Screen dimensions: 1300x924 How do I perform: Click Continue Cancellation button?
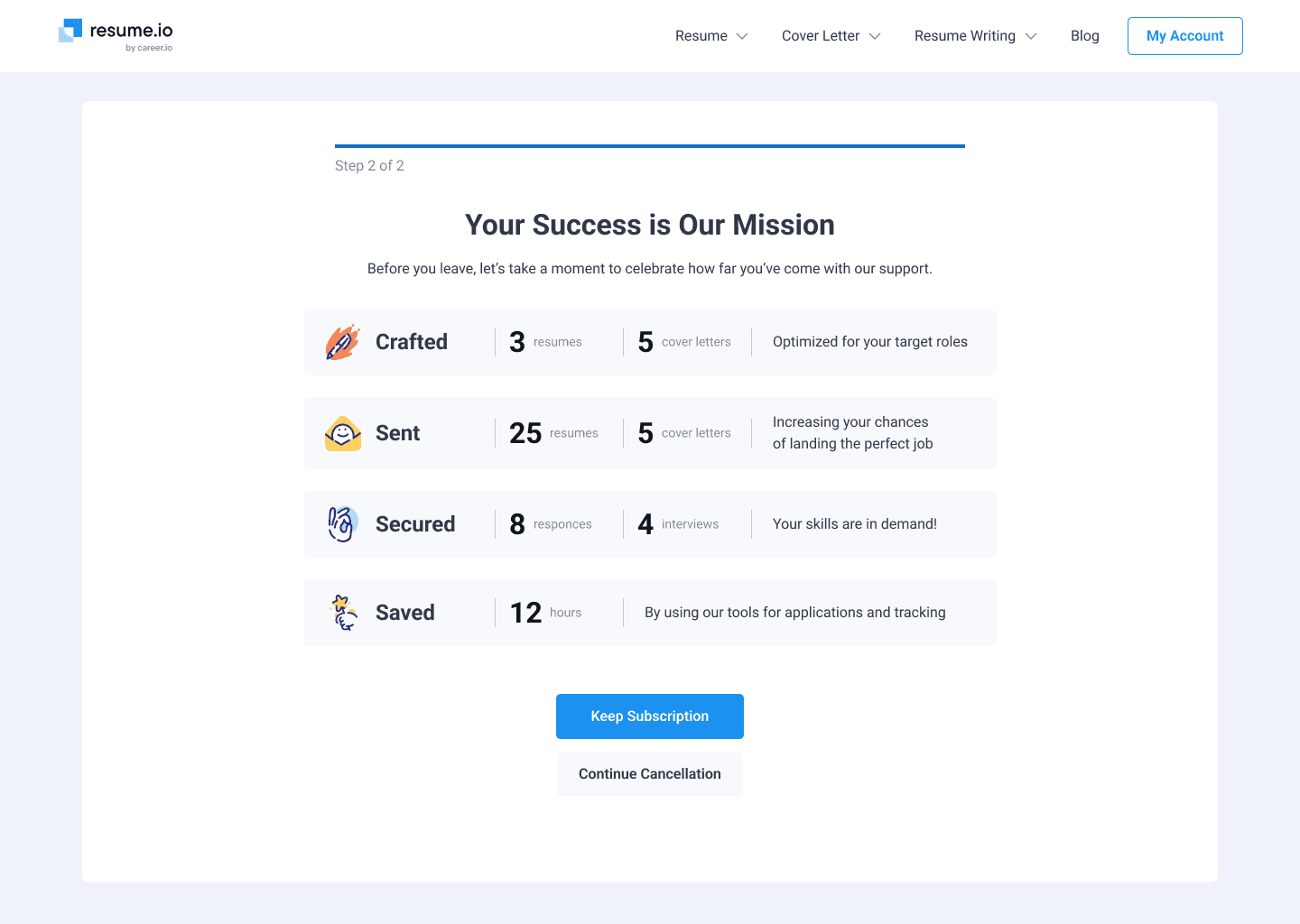coord(650,774)
